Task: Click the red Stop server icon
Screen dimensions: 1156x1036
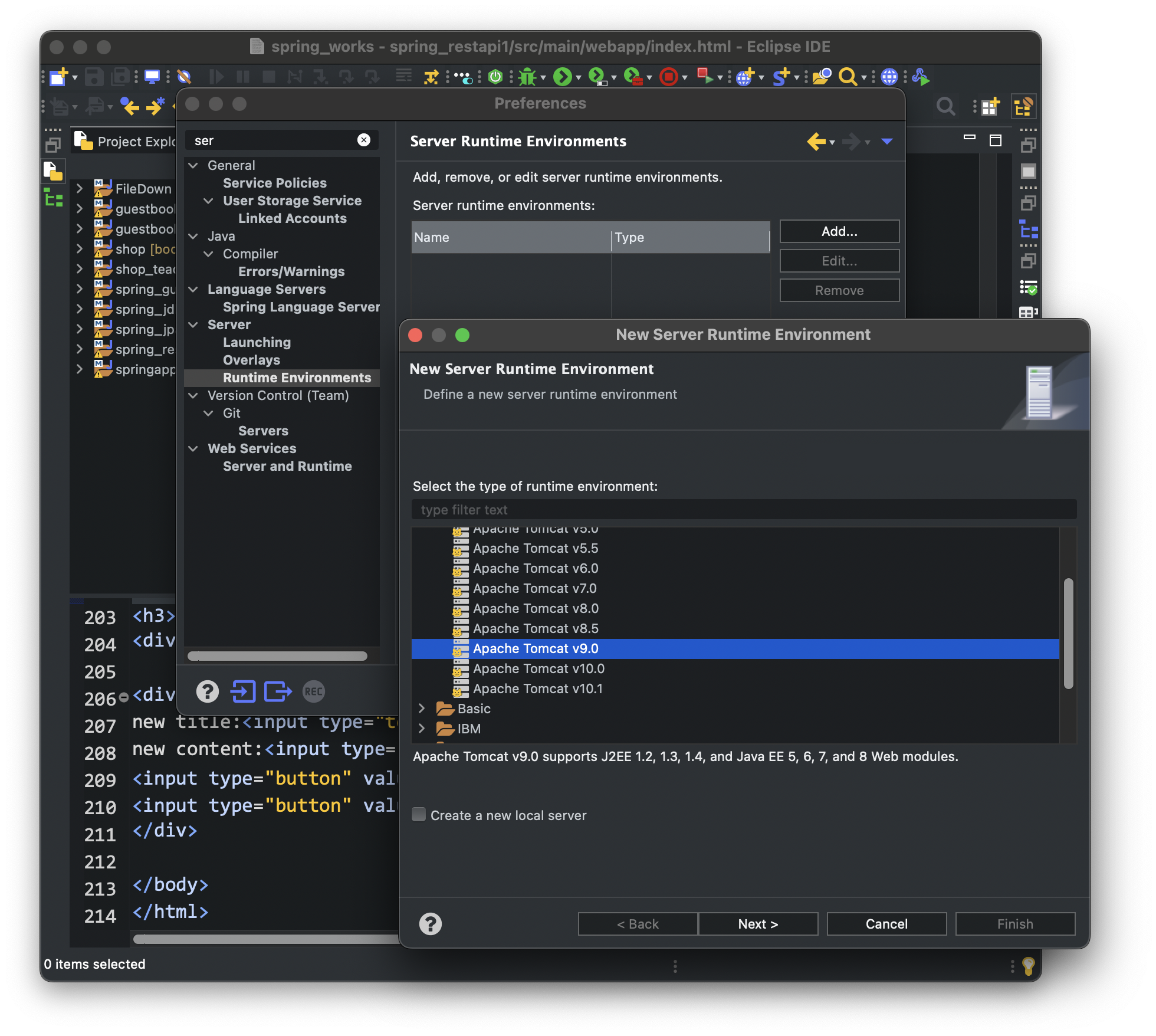Action: (668, 77)
